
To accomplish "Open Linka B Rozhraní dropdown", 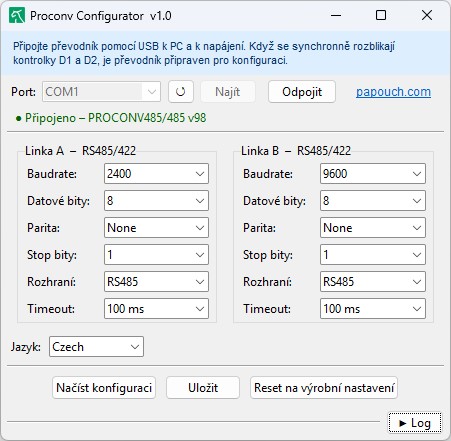I will [373, 282].
